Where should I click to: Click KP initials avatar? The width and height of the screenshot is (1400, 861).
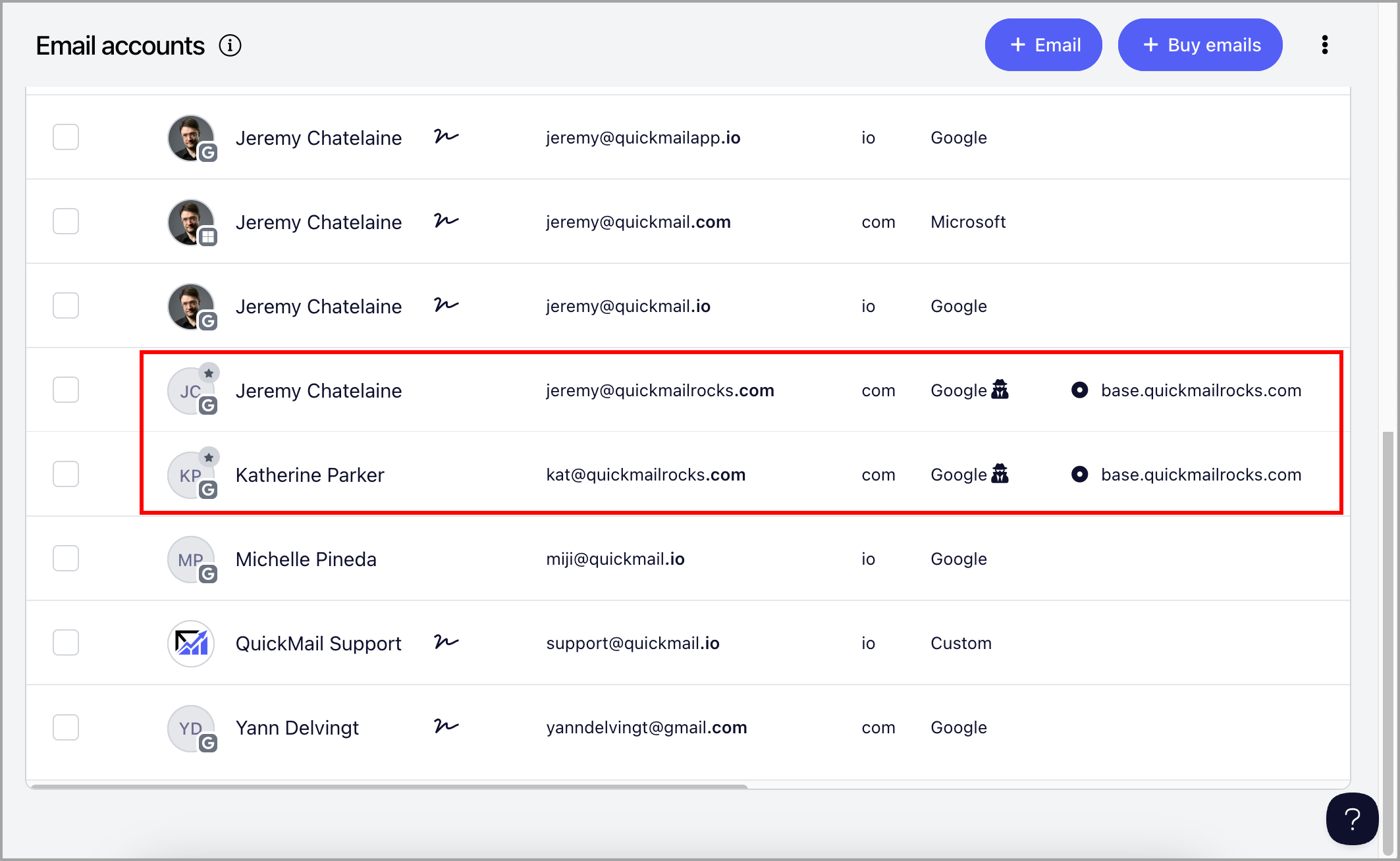click(190, 475)
